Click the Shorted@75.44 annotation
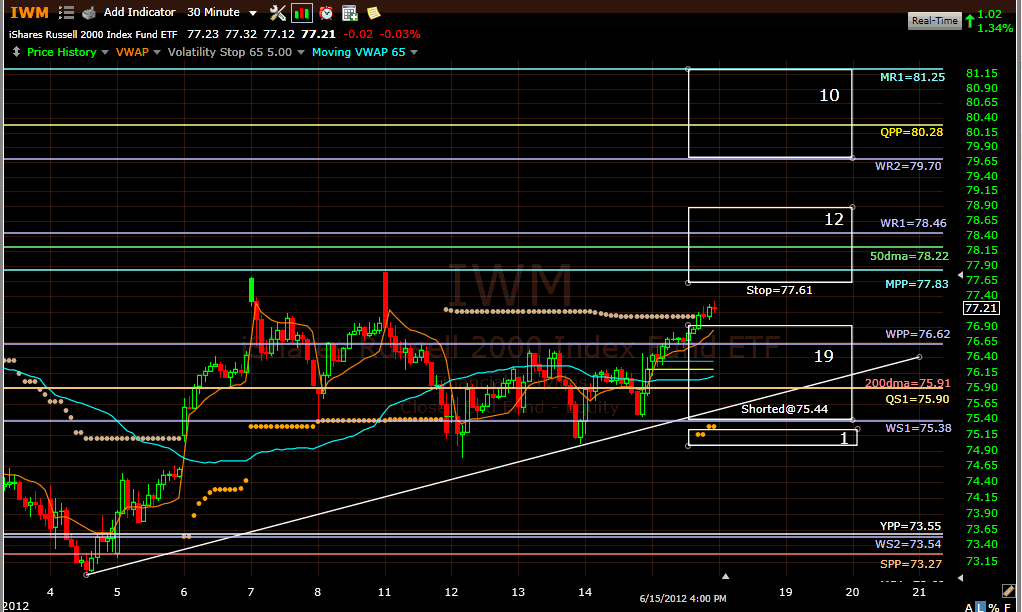1022x612 pixels. 784,409
